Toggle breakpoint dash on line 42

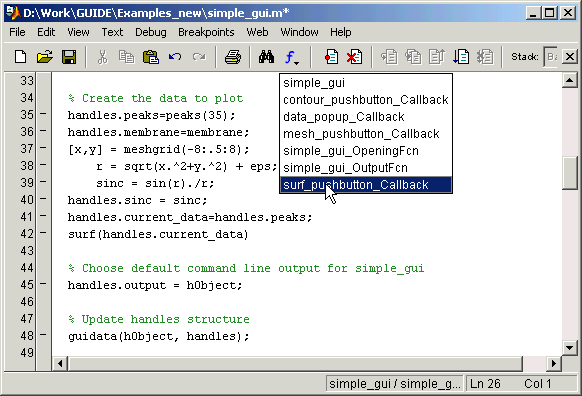click(43, 233)
